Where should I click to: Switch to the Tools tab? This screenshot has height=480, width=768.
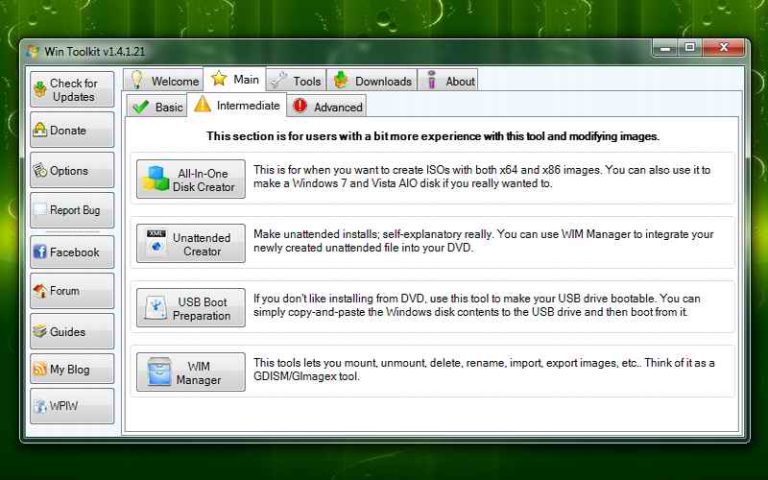click(296, 81)
